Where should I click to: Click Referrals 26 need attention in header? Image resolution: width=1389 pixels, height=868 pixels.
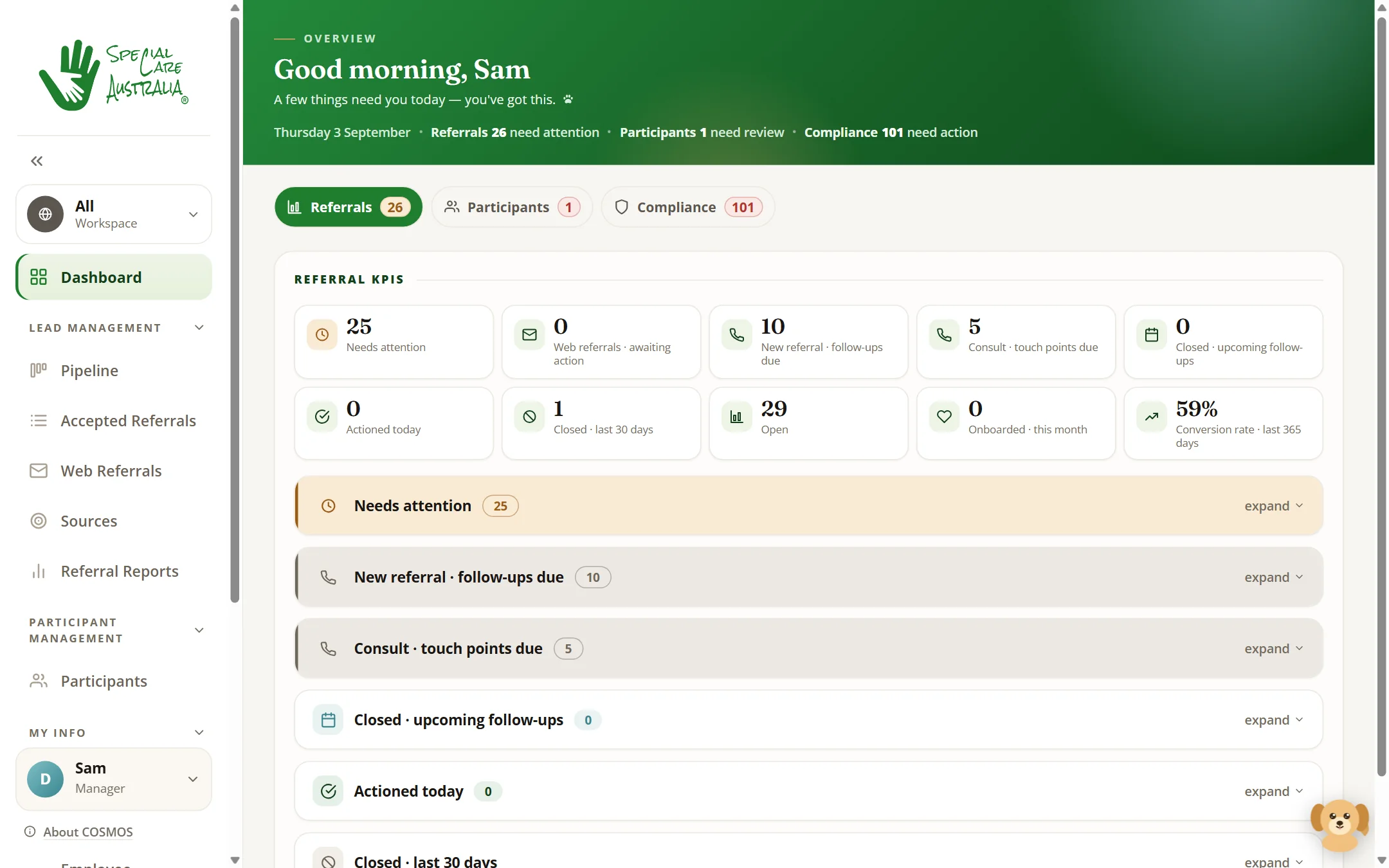tap(514, 132)
